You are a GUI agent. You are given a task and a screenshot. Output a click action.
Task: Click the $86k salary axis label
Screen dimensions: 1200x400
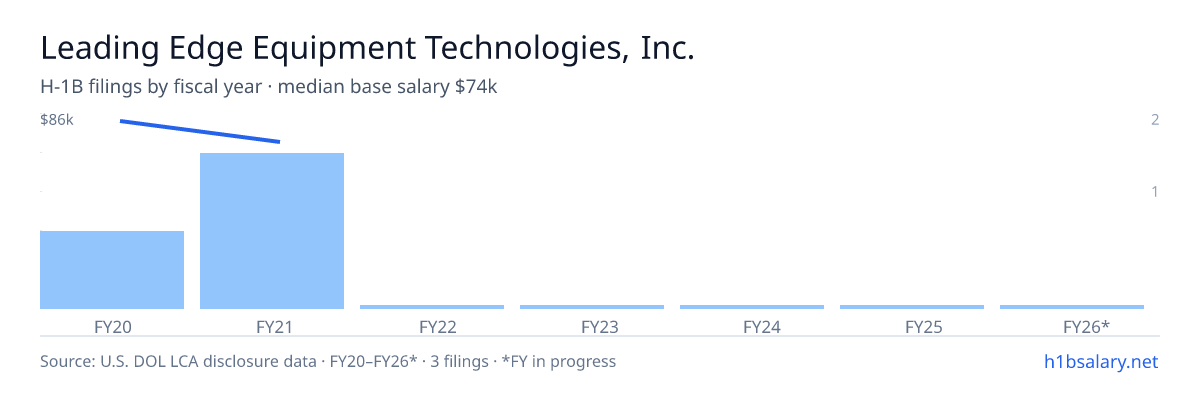[x=57, y=120]
